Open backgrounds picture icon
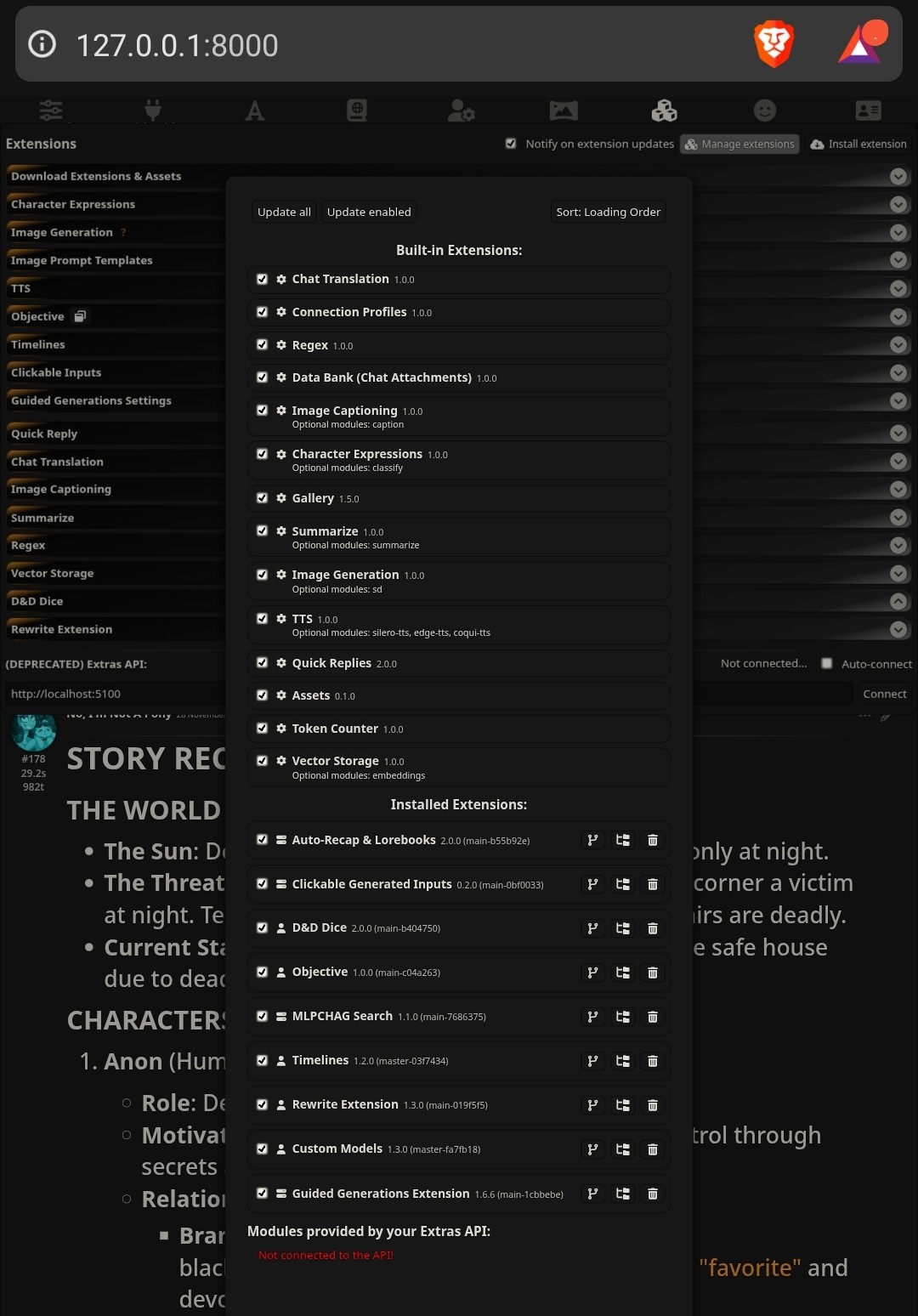The height and width of the screenshot is (1316, 918). click(x=563, y=111)
